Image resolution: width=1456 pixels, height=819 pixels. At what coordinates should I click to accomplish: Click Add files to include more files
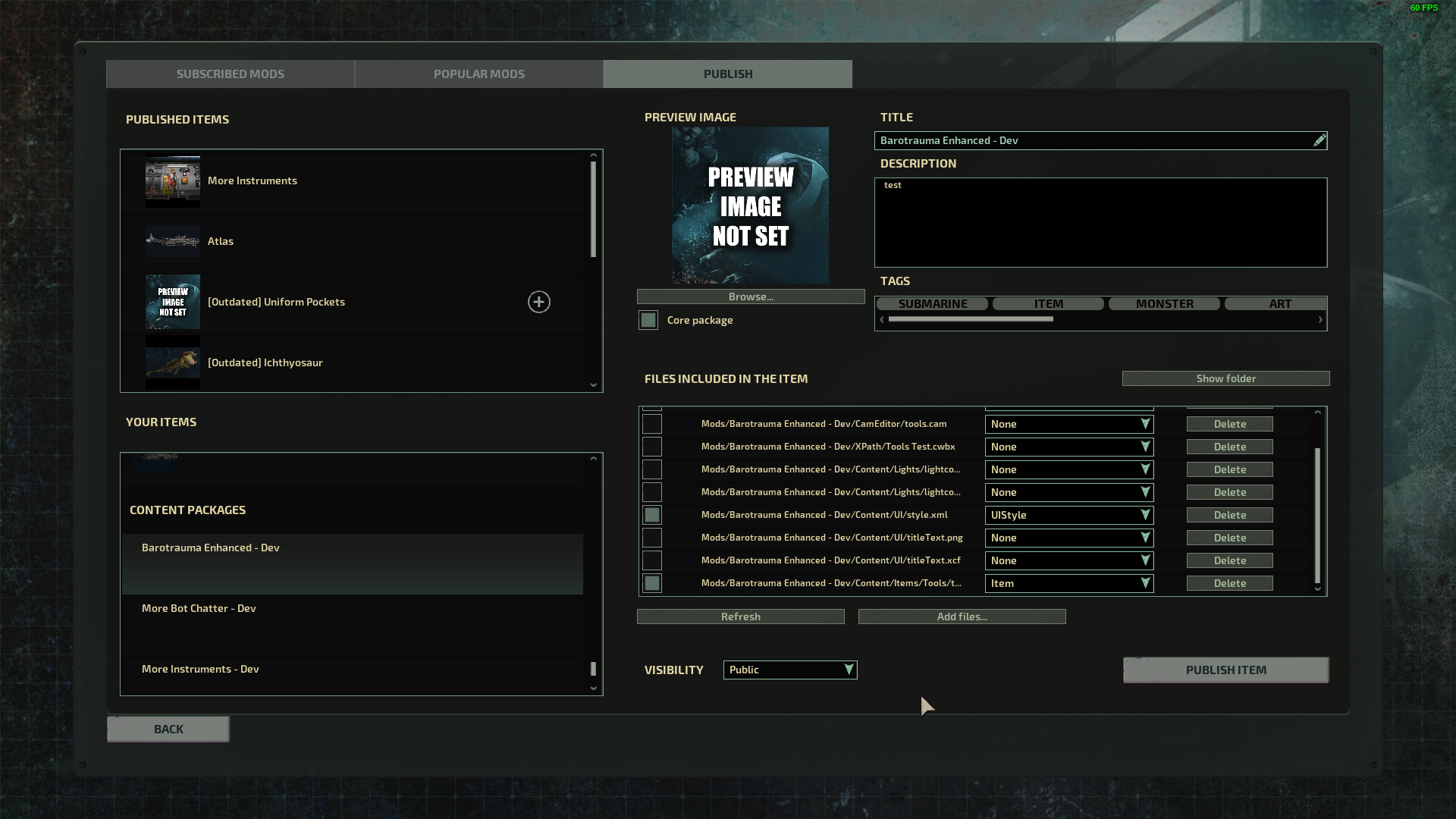click(x=962, y=616)
